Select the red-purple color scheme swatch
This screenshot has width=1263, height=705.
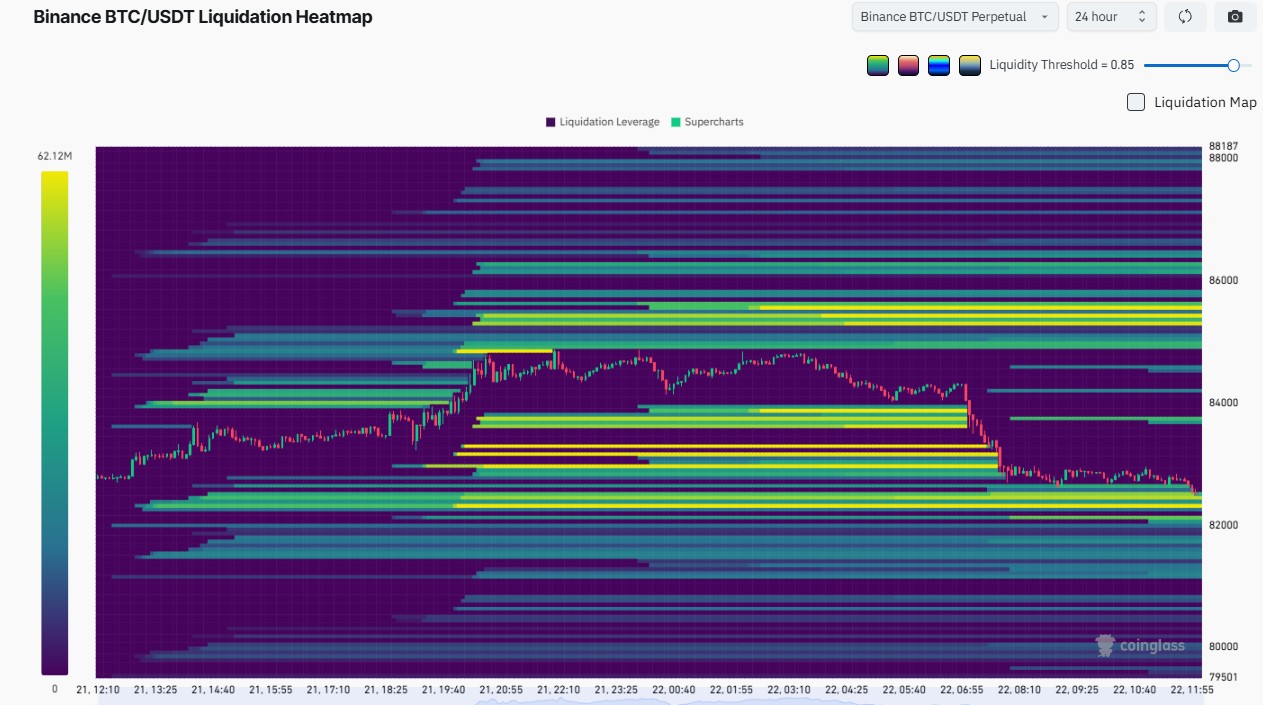(x=908, y=65)
